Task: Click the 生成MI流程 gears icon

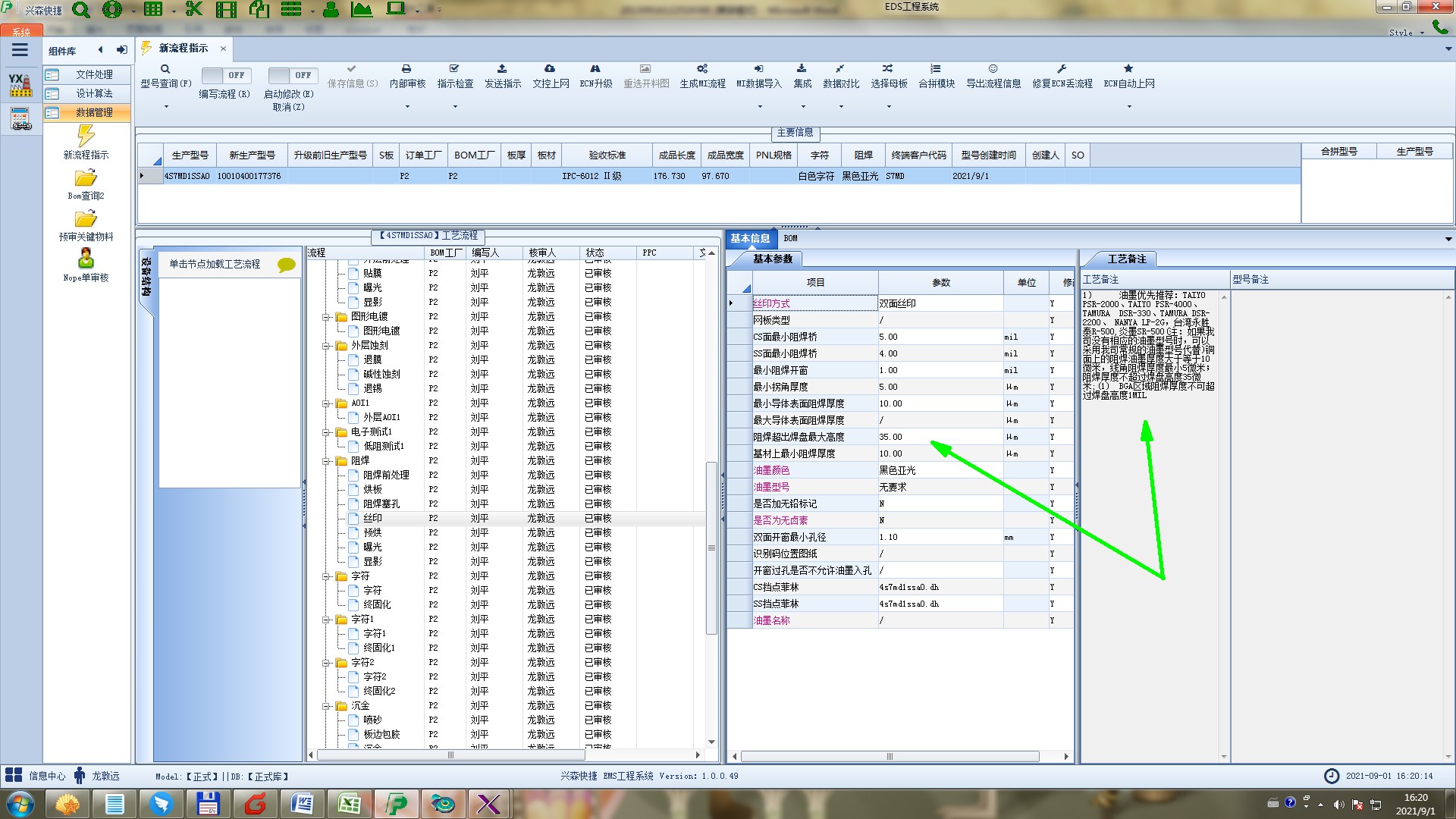Action: [702, 69]
